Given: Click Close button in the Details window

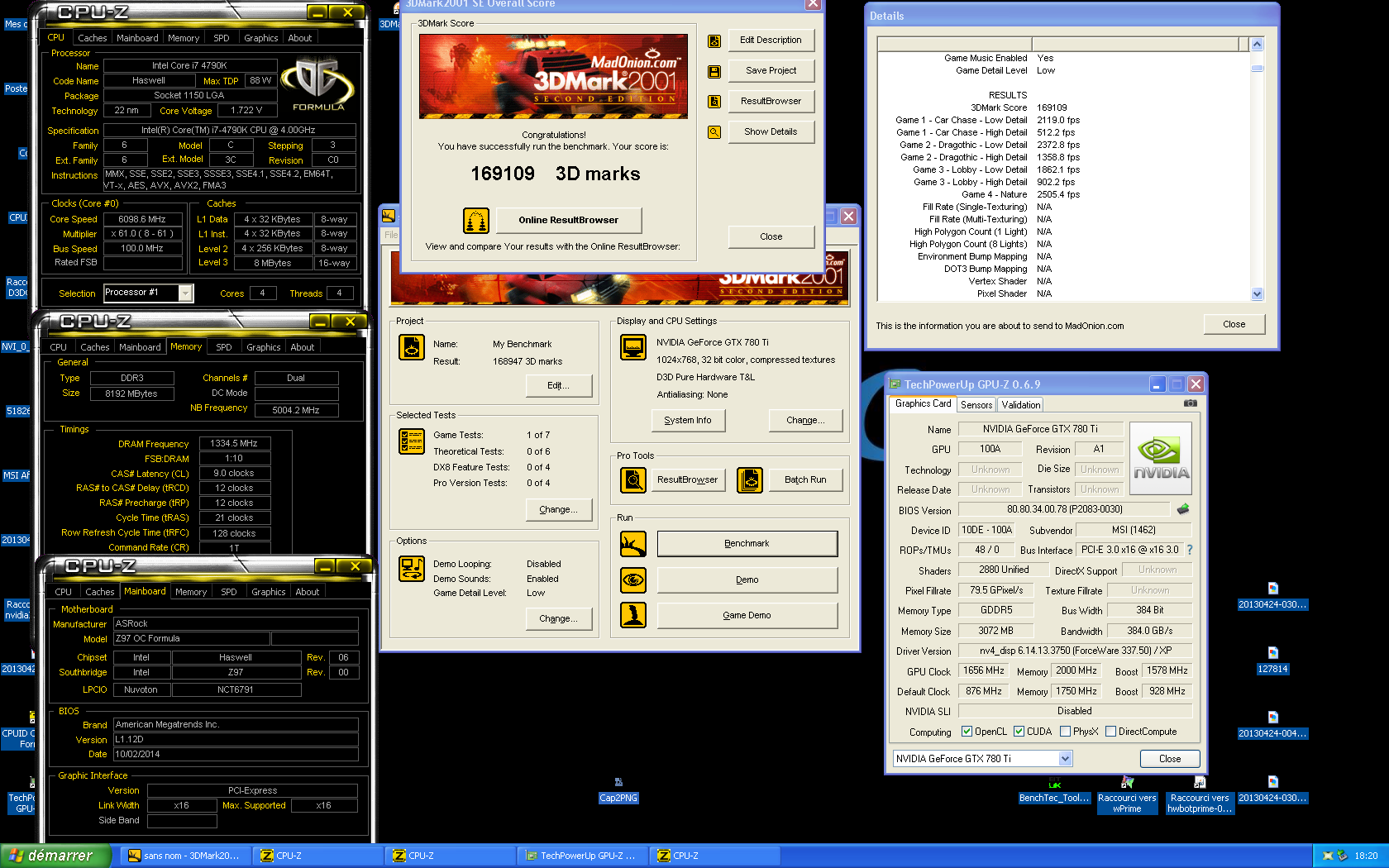Looking at the screenshot, I should coord(1234,325).
